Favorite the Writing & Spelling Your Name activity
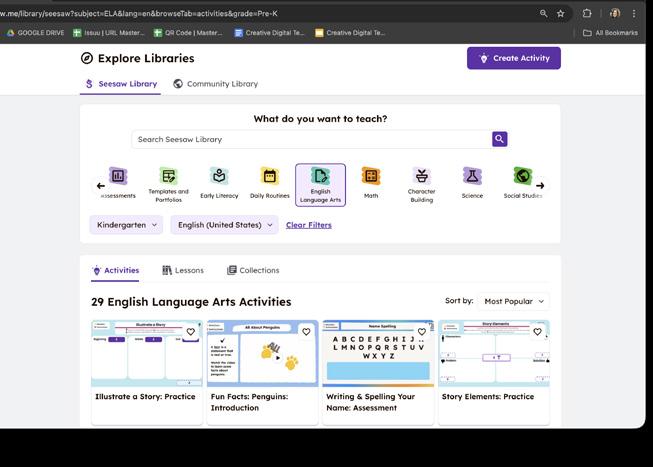Viewport: 653px width, 467px height. click(422, 332)
